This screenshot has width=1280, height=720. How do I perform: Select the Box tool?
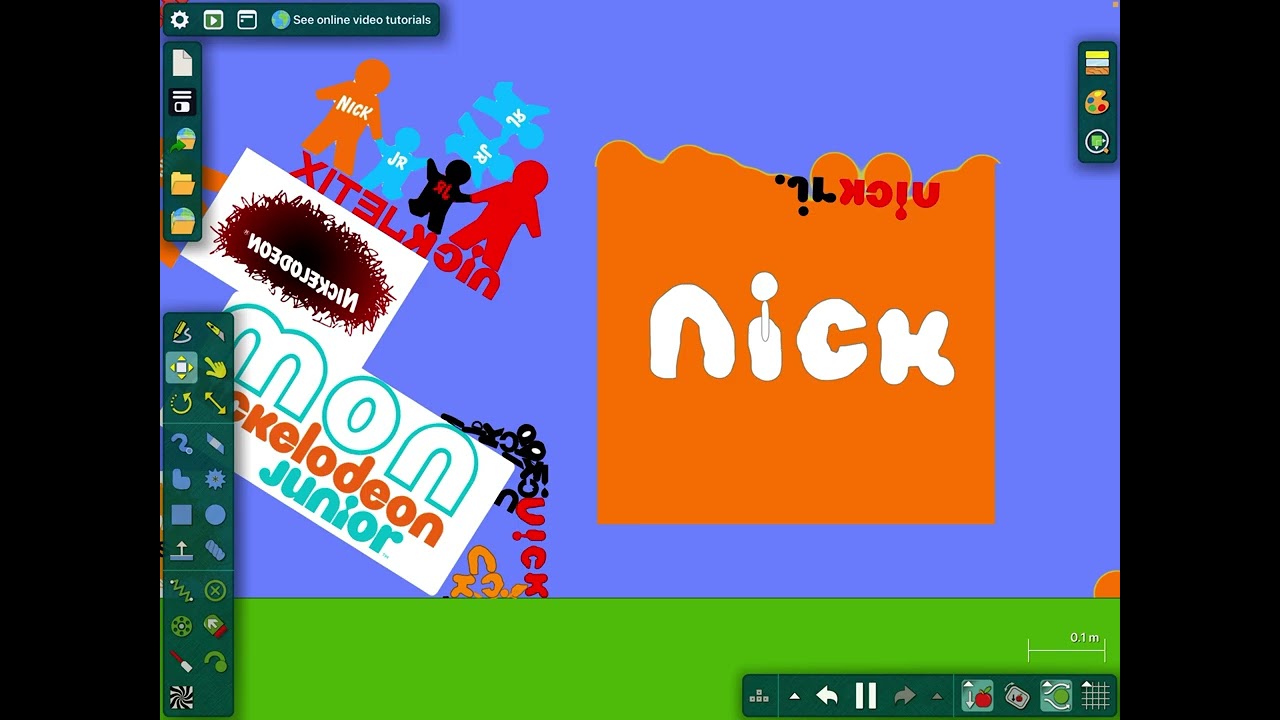click(181, 515)
